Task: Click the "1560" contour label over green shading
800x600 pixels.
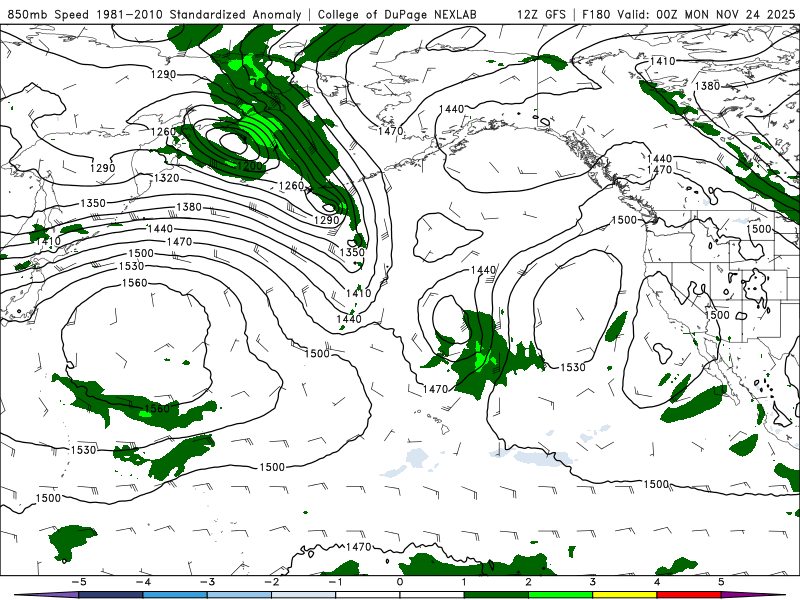Action: (x=157, y=409)
